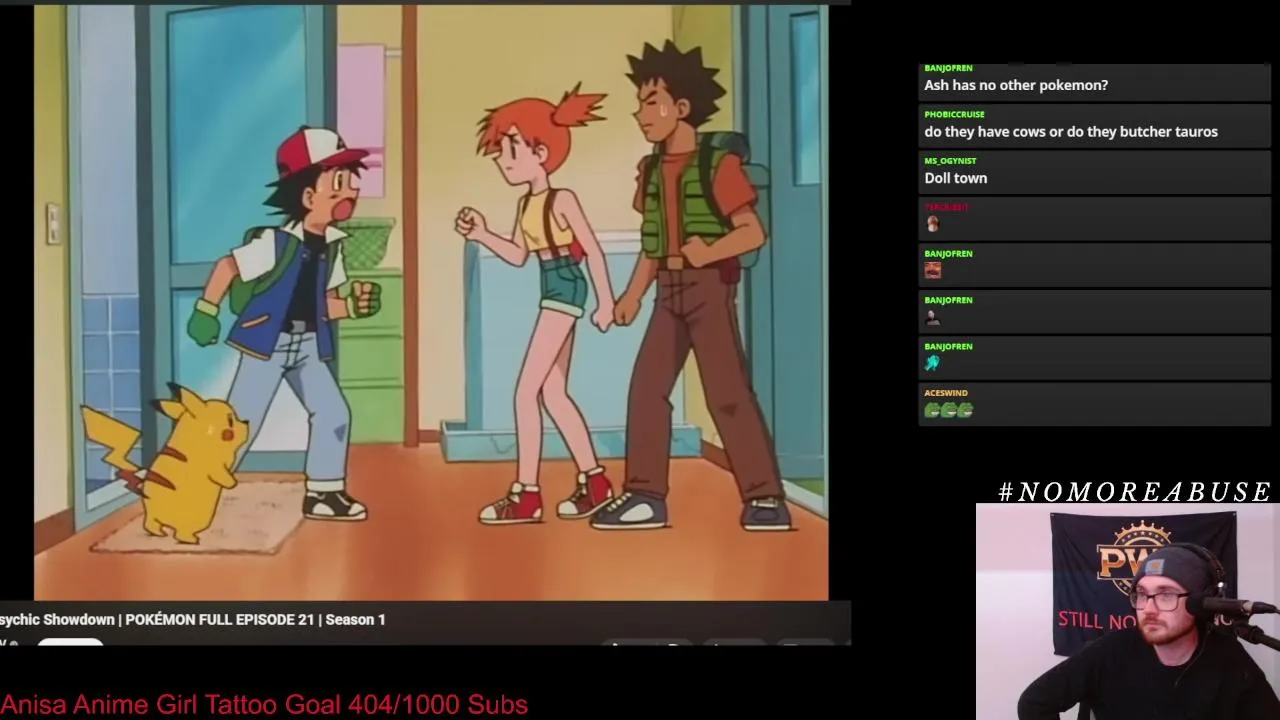Click the MS_OGYNIST username in chat
The image size is (1280, 720).
click(950, 161)
